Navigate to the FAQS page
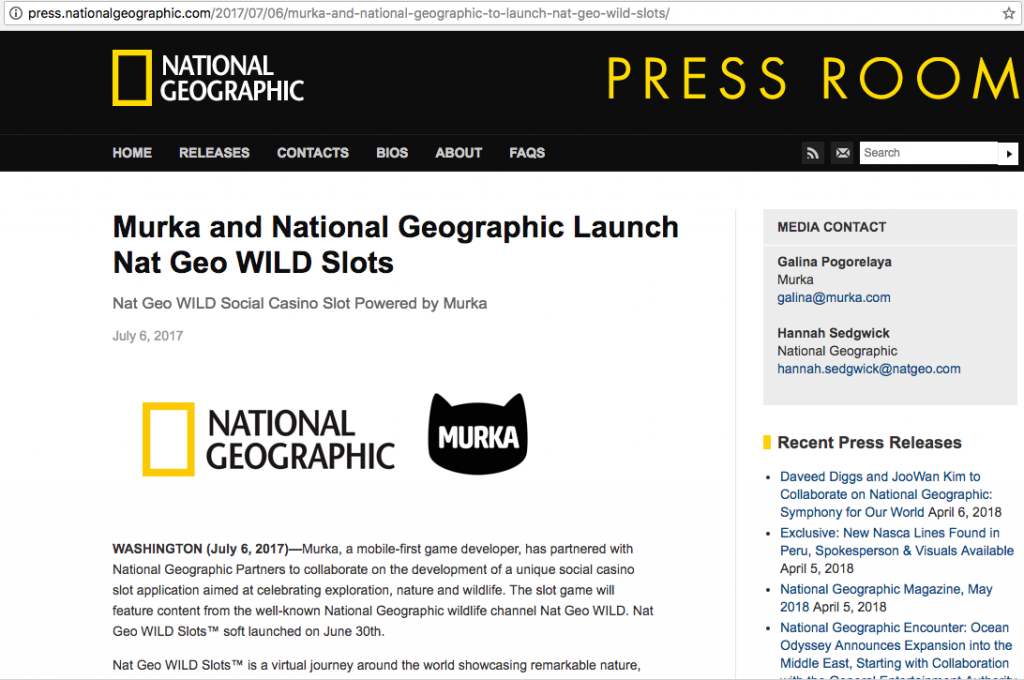The image size is (1024, 680). (527, 153)
